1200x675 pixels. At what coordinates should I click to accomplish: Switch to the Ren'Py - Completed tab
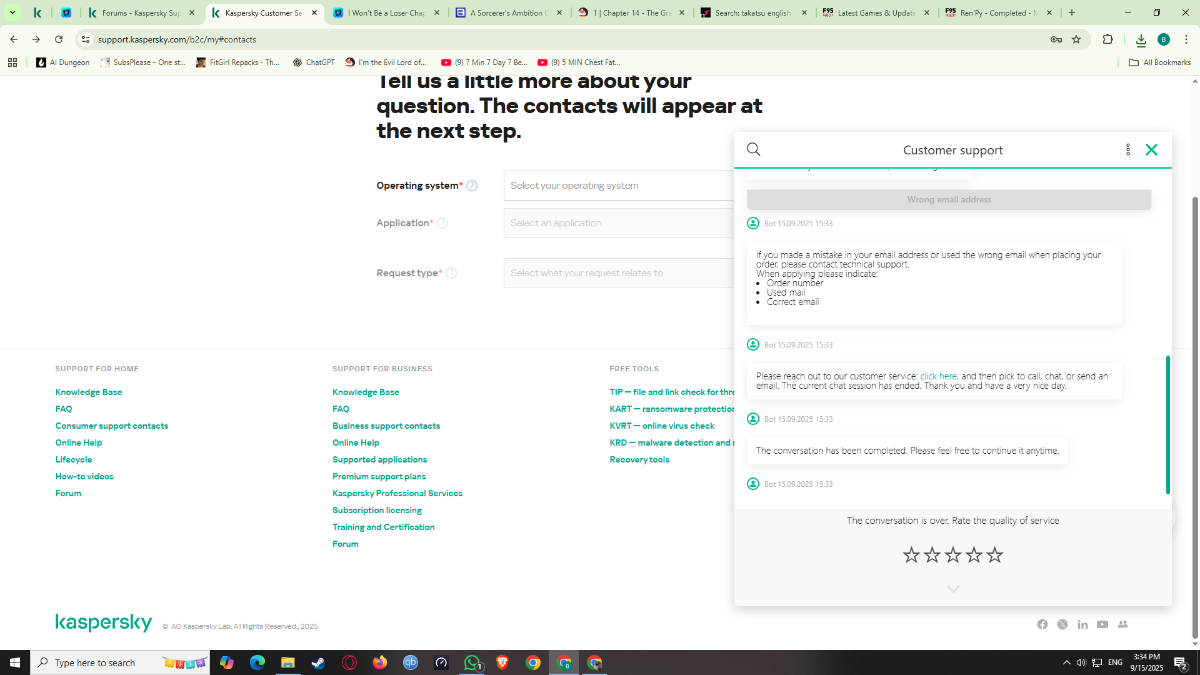click(998, 13)
